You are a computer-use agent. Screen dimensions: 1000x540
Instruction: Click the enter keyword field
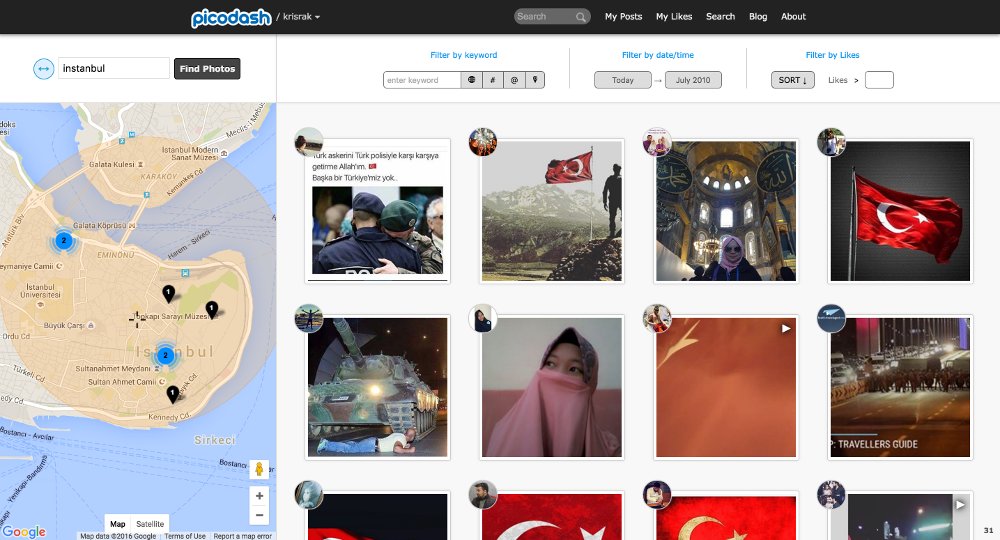coord(422,80)
